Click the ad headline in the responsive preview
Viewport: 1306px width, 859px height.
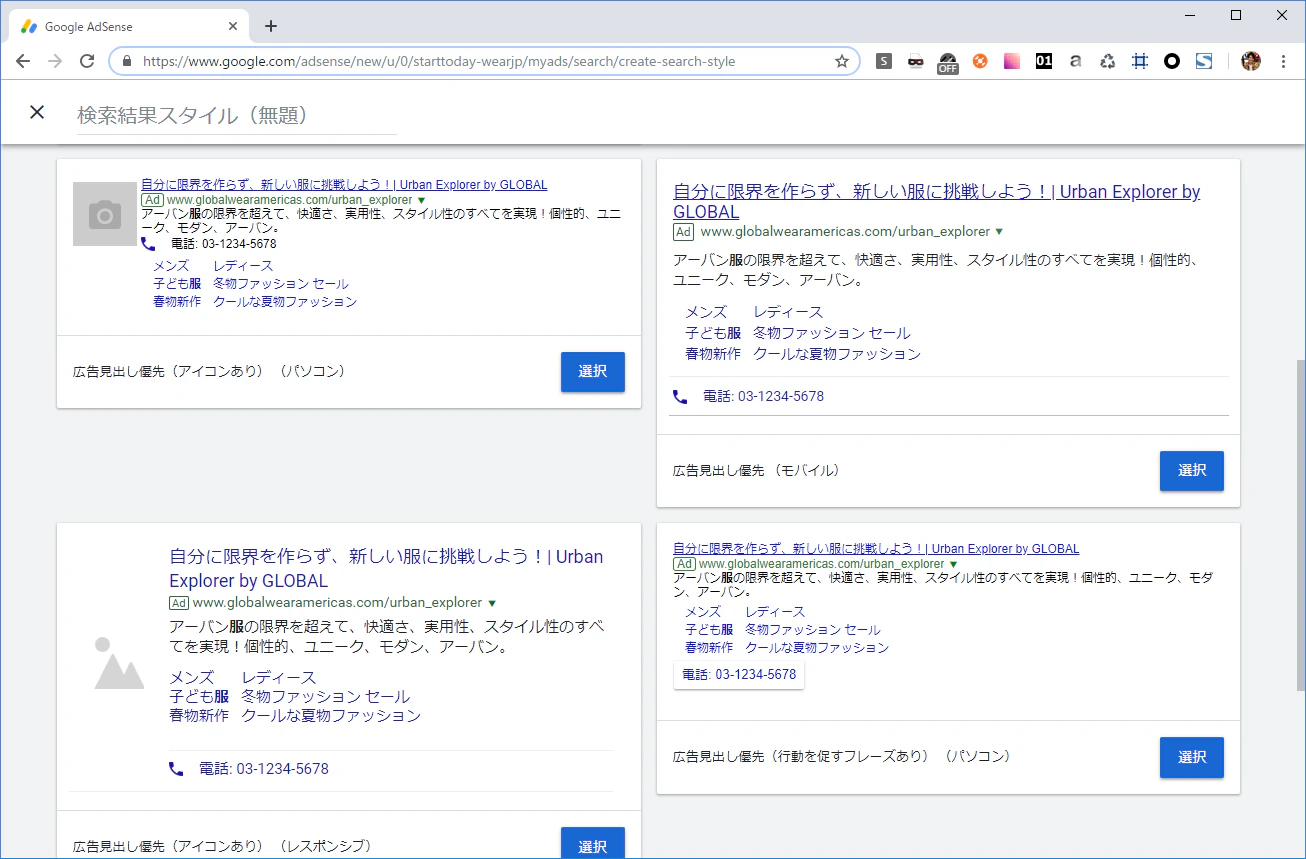pyautogui.click(x=386, y=569)
